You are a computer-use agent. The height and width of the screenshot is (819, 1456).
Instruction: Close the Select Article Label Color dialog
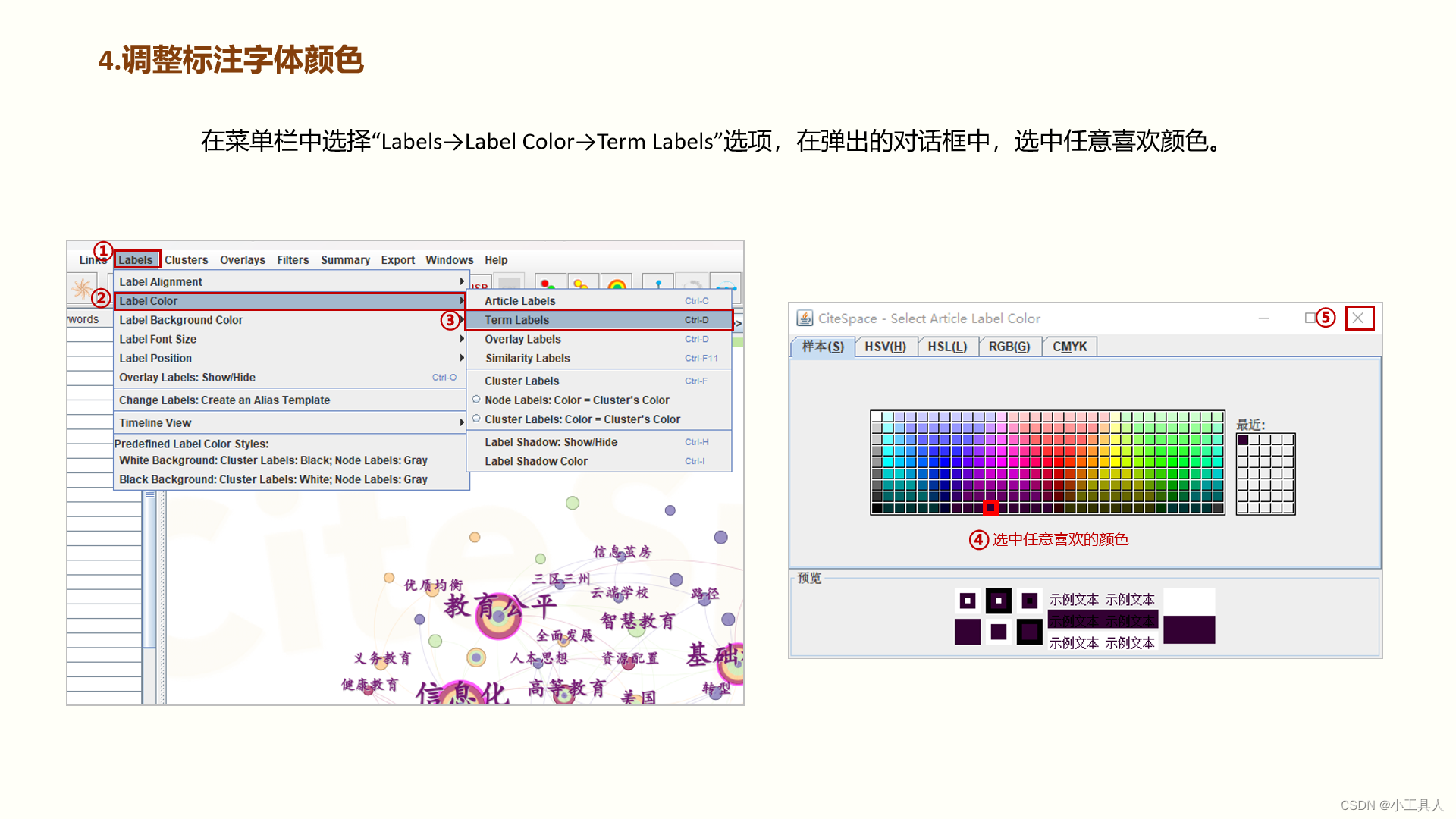click(x=1358, y=318)
